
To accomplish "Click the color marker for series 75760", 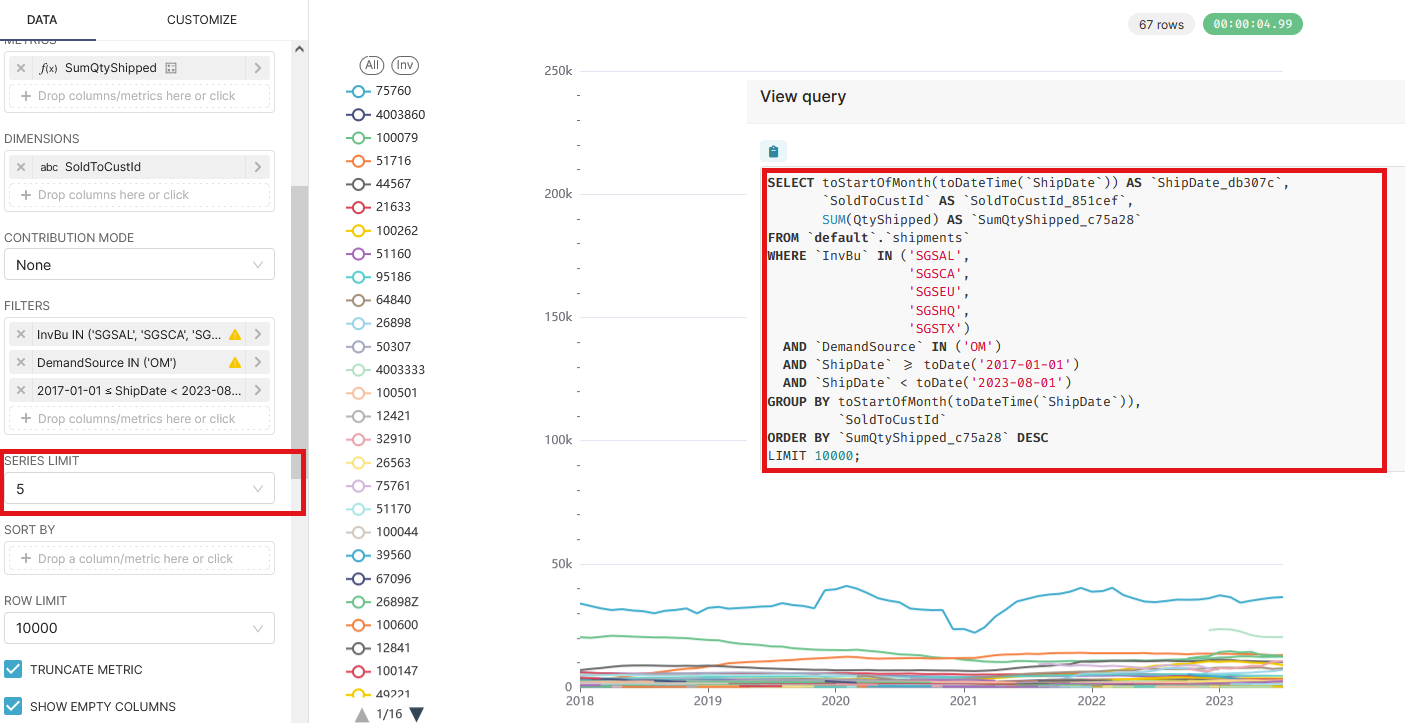I will 356,90.
